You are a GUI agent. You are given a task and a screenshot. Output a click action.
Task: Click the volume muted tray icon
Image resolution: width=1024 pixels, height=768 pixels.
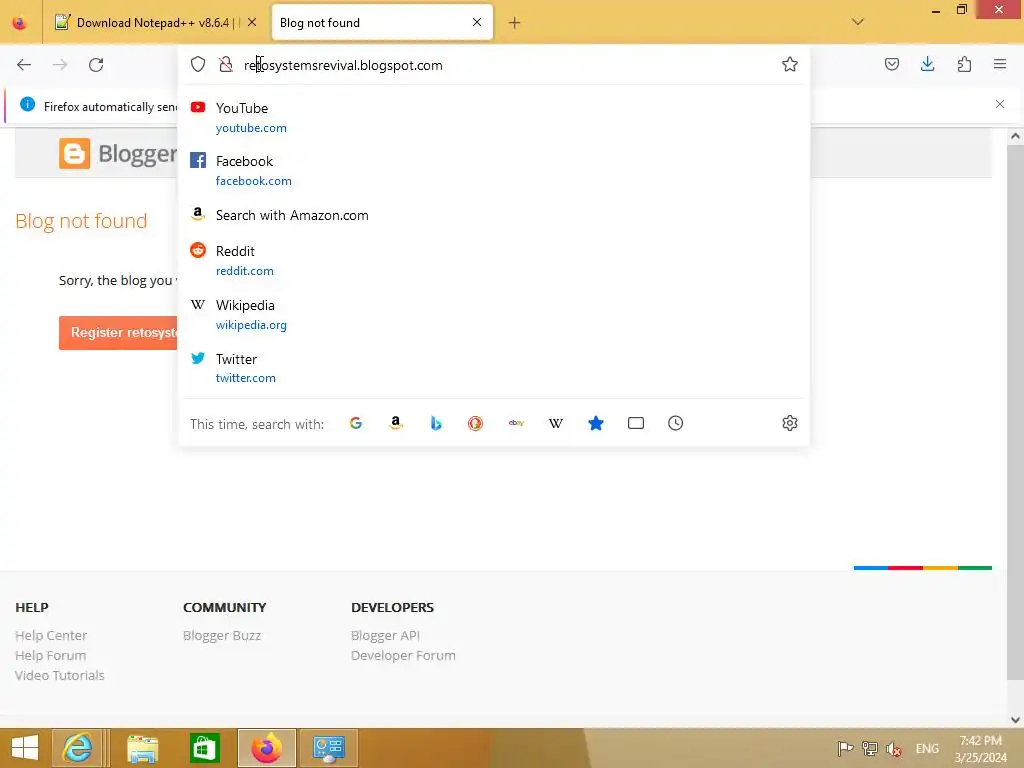[x=893, y=748]
